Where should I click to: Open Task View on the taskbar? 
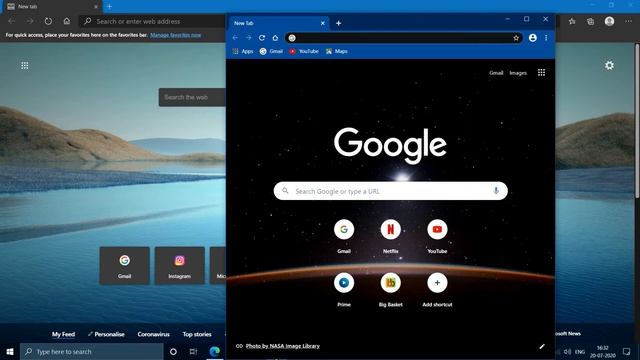coord(193,352)
